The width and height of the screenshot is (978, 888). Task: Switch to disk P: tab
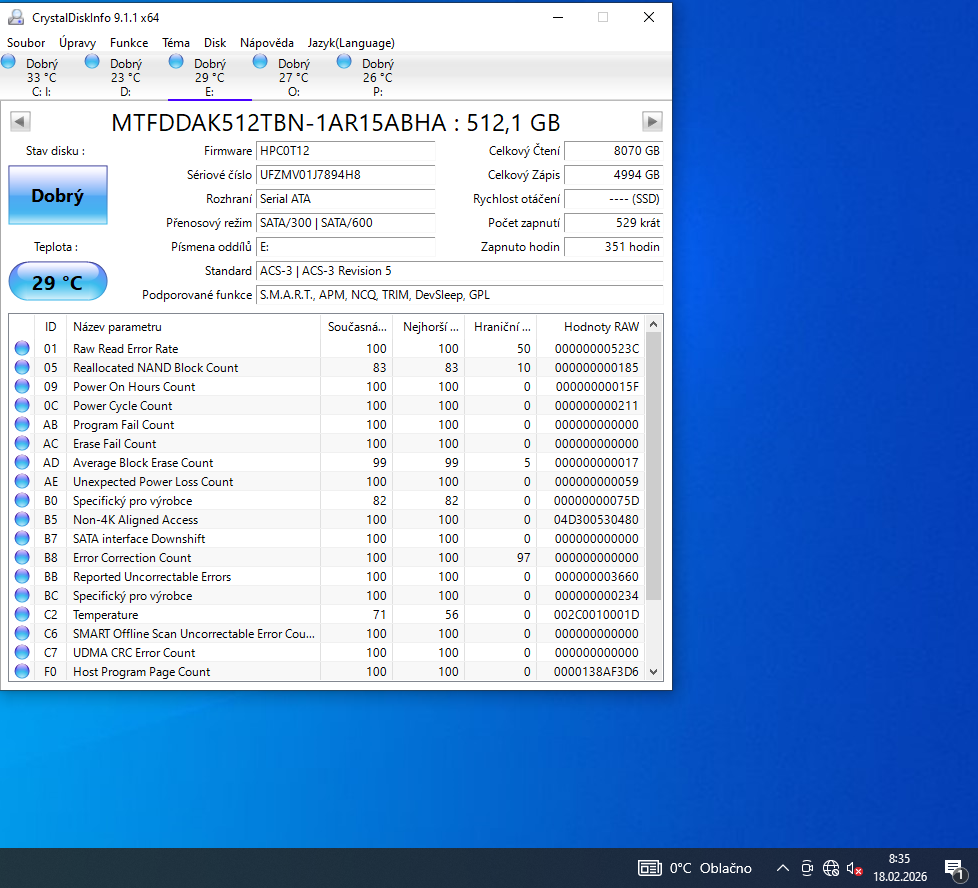pos(377,78)
